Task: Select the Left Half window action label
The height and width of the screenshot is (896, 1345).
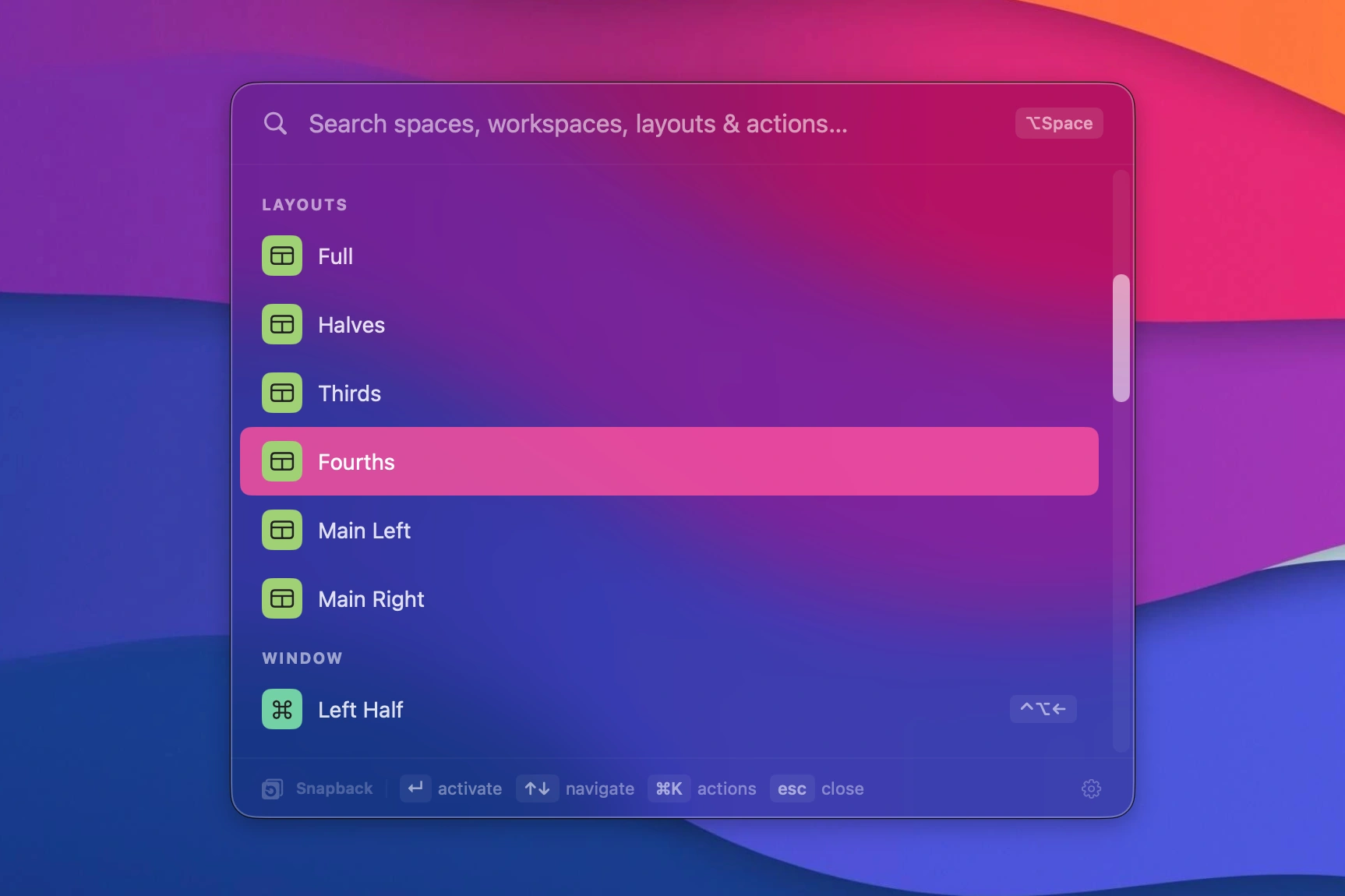Action: tap(360, 710)
